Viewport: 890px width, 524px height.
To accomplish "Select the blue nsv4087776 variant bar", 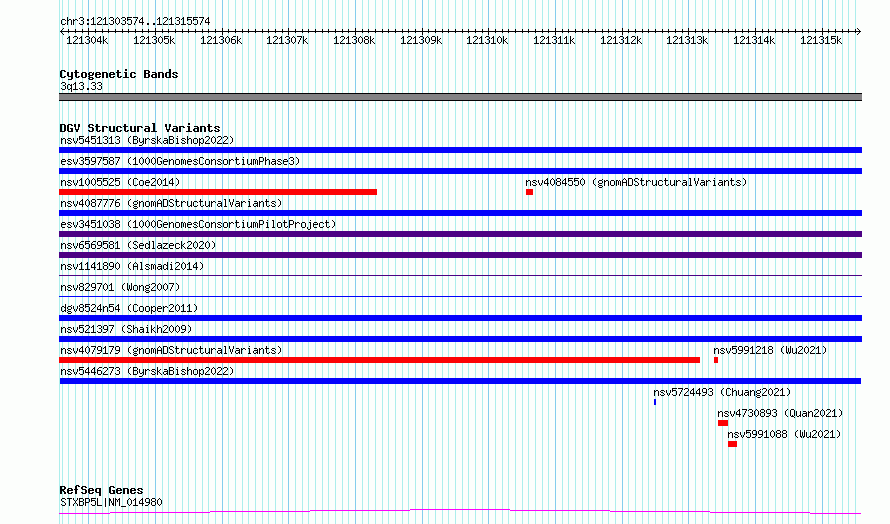I will 460,213.
